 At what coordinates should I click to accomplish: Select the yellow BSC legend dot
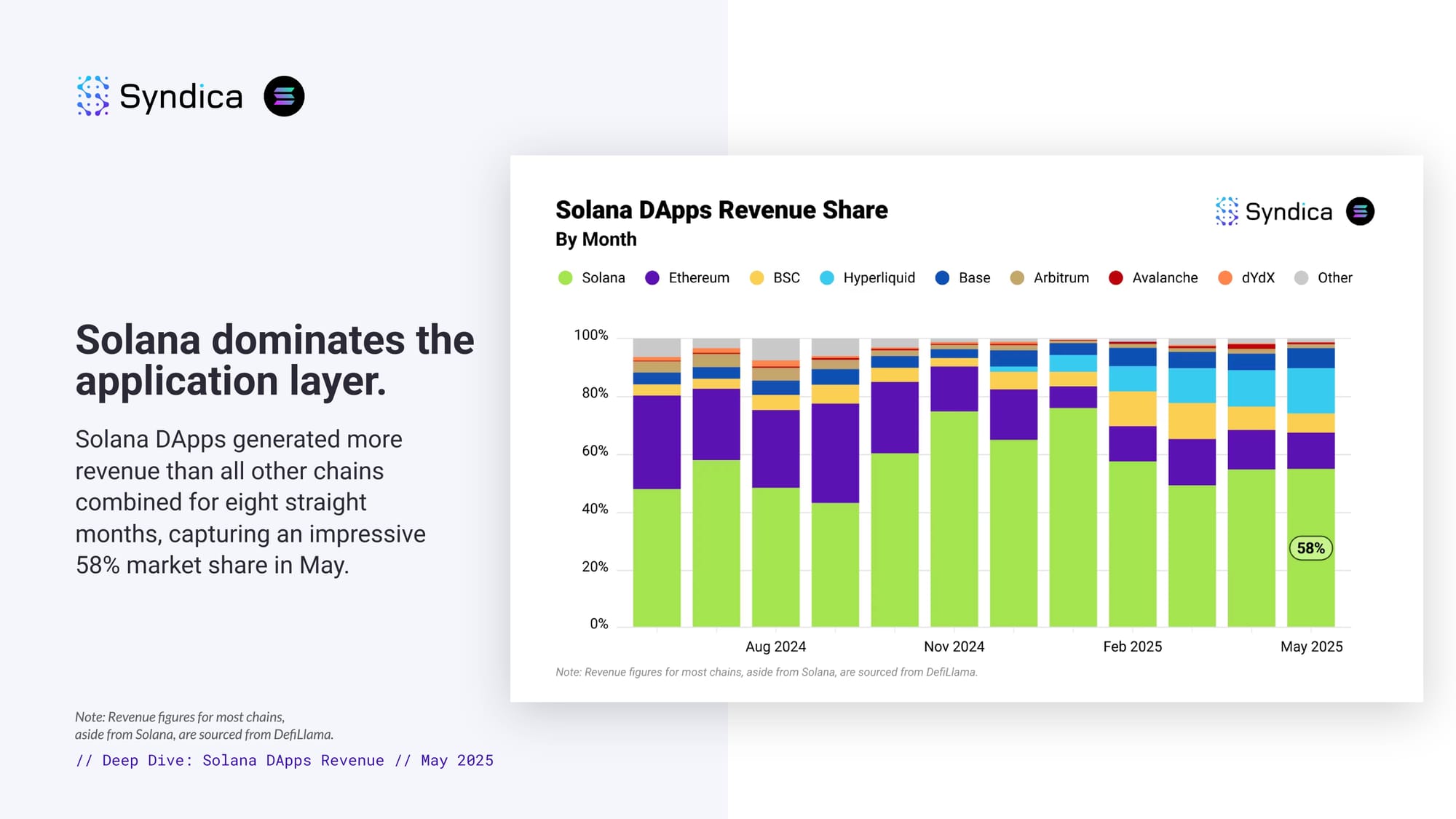coord(756,277)
